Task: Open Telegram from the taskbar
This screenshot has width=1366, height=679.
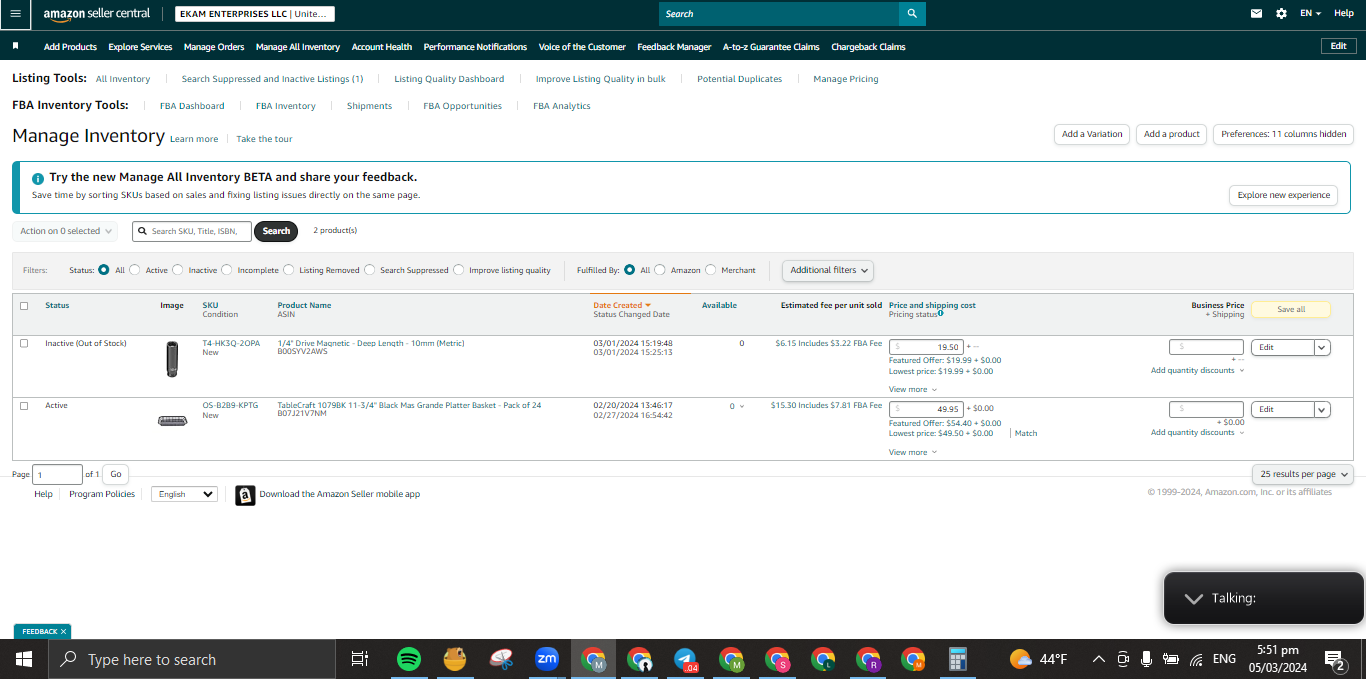Action: [685, 659]
